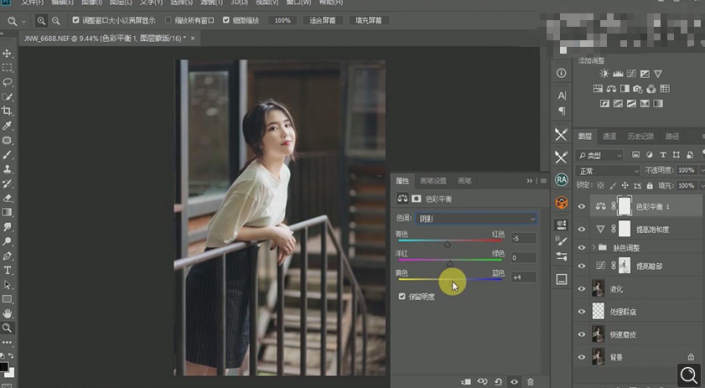Expand the 肤色调整 layer group
The image size is (705, 388).
click(594, 247)
